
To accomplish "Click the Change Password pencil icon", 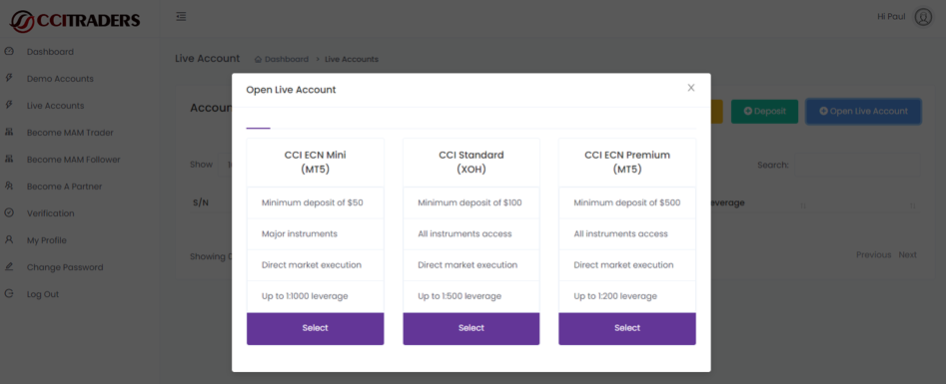I will 9,267.
